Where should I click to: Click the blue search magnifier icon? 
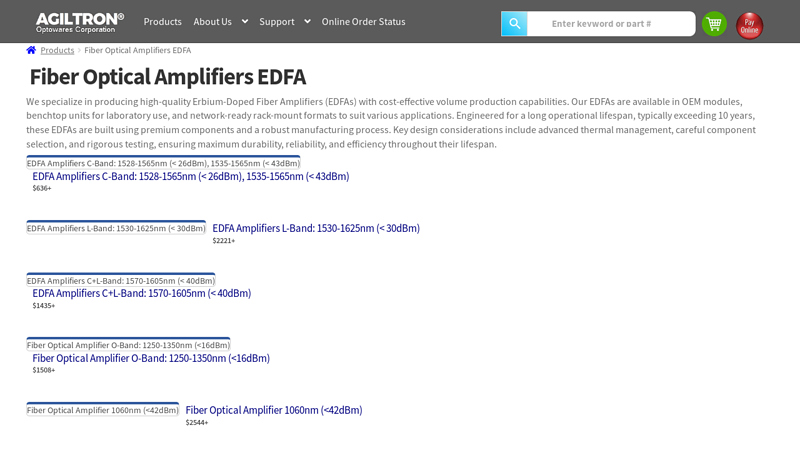[x=514, y=23]
